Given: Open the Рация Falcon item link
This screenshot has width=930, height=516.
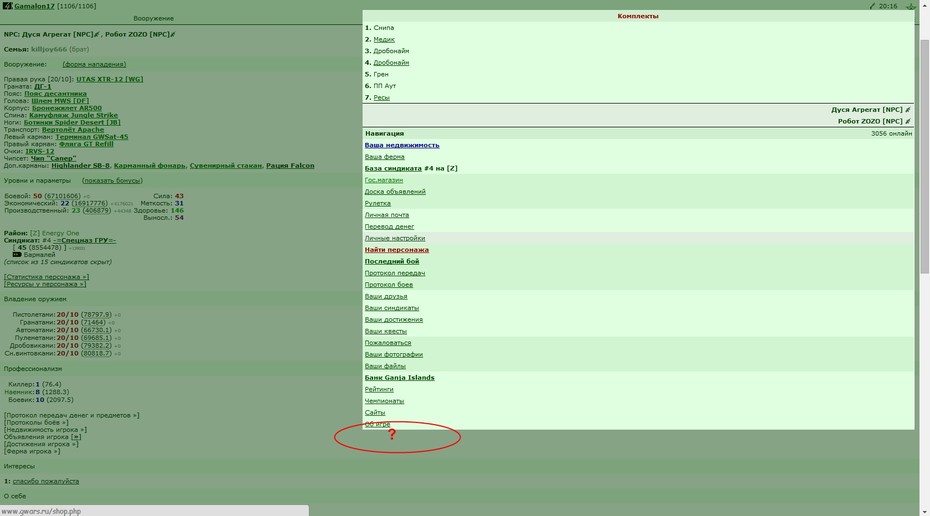Looking at the screenshot, I should pyautogui.click(x=290, y=165).
